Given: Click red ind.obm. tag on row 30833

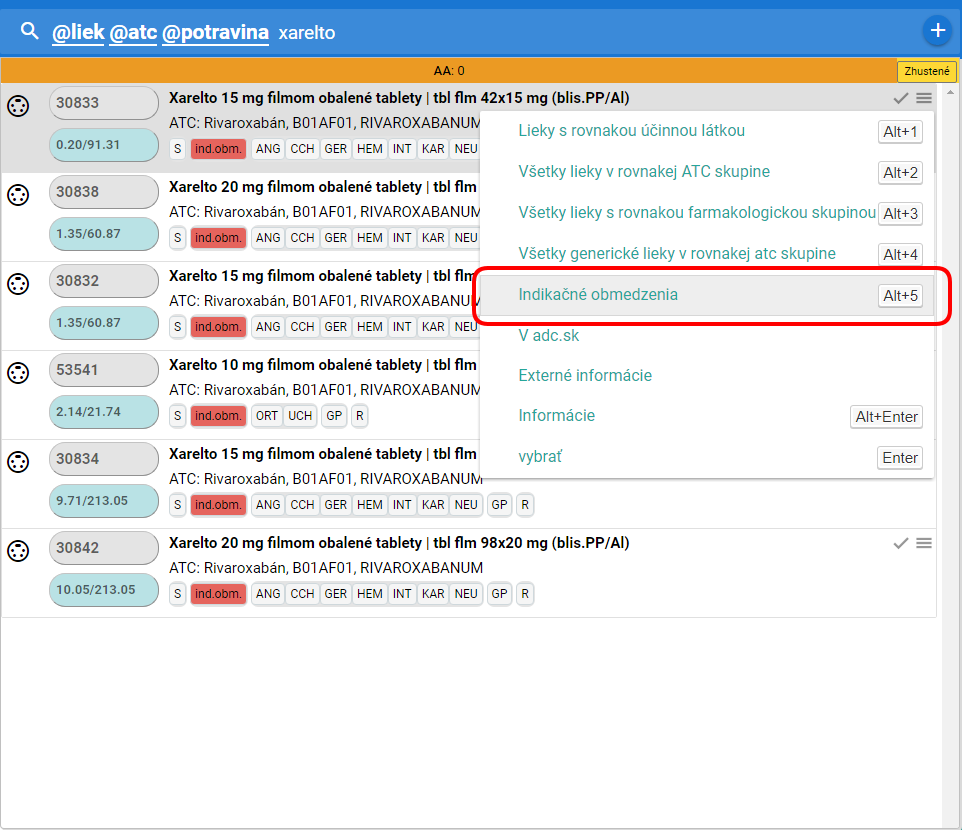Looking at the screenshot, I should [218, 149].
